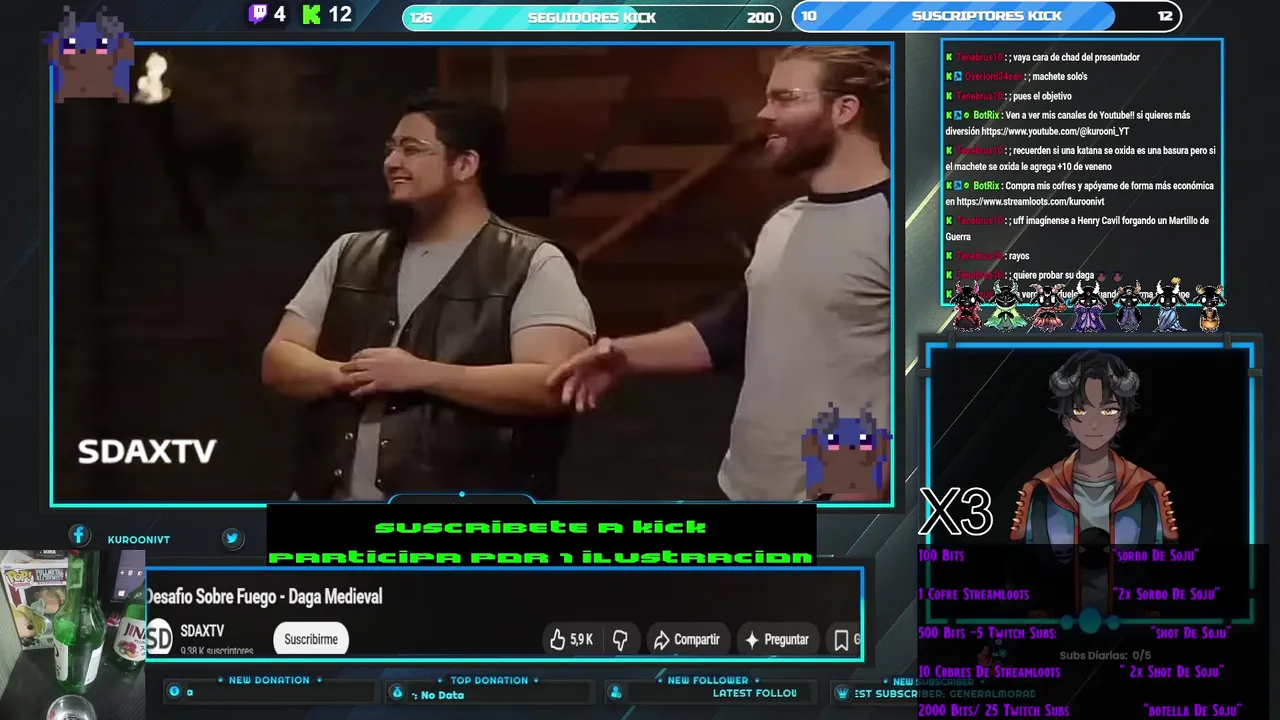
Task: Click the 'Subs Diarias: 0/5' counter
Action: [1105, 655]
